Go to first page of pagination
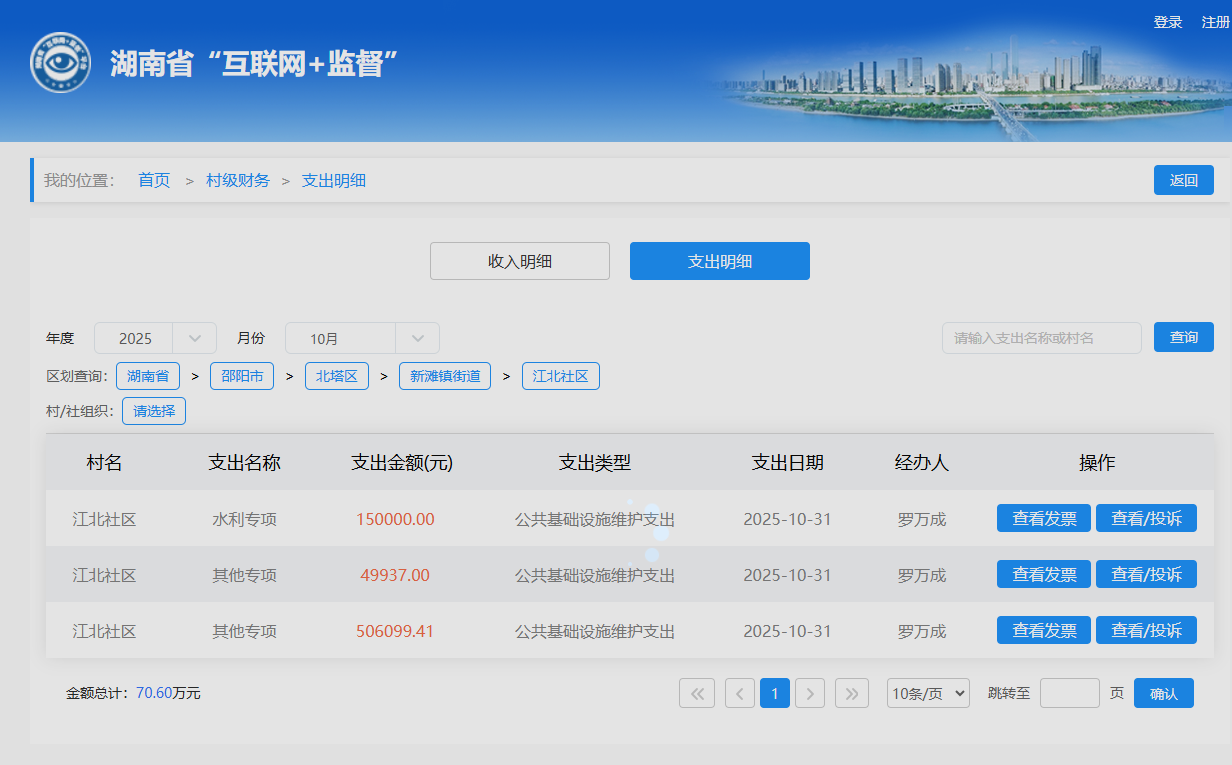Screen dimensions: 1232x765 (697, 693)
